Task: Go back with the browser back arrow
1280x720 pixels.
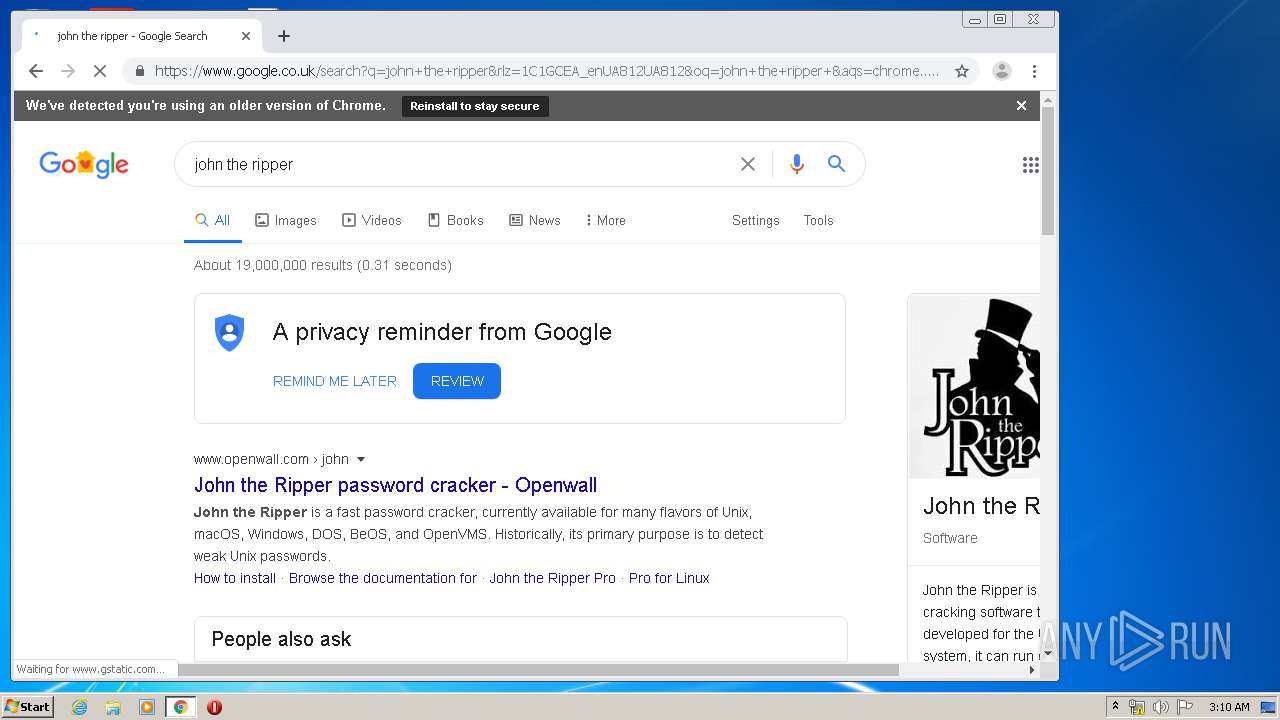Action: (36, 71)
